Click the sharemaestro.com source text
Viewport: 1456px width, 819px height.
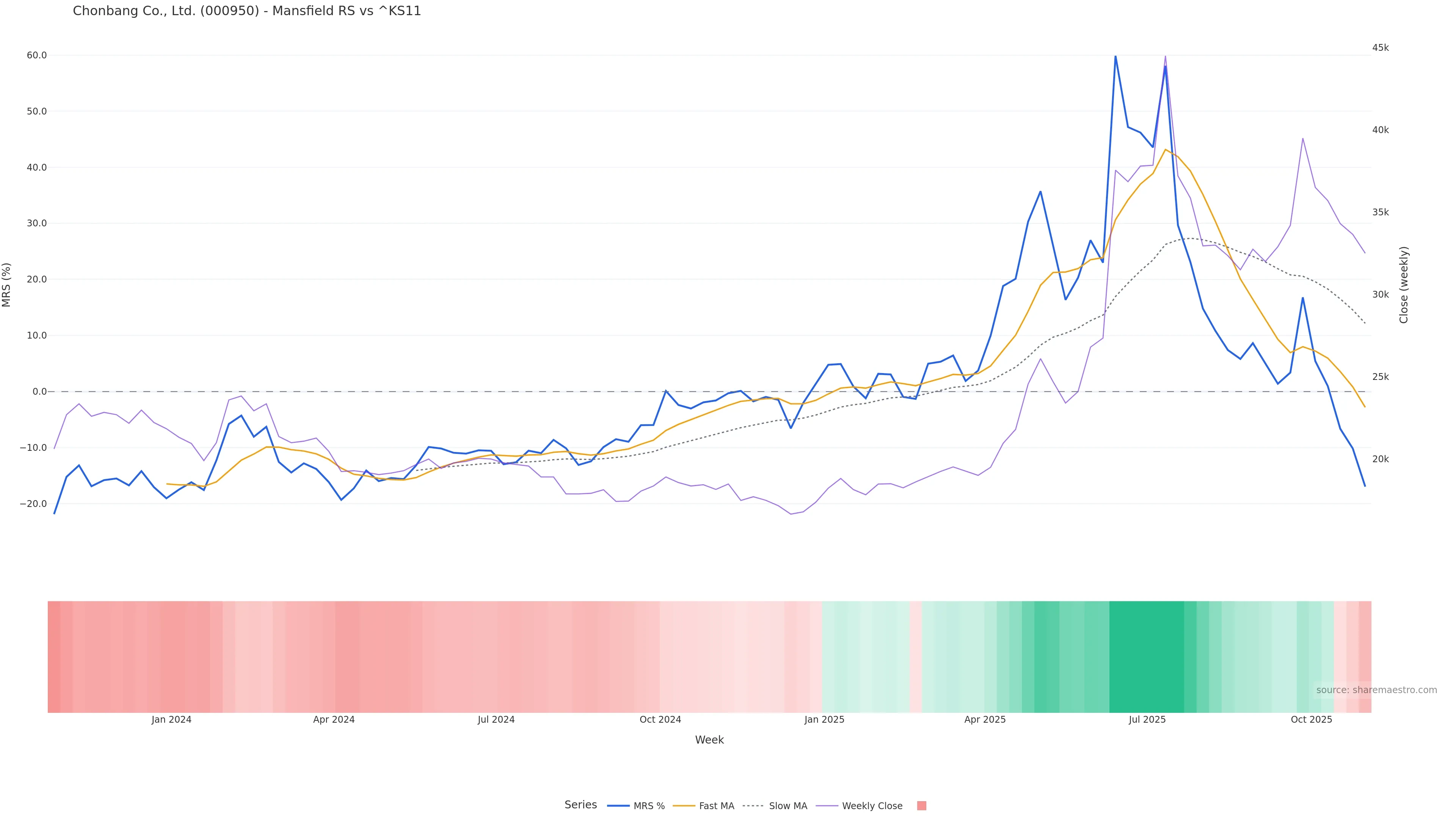click(x=1376, y=690)
